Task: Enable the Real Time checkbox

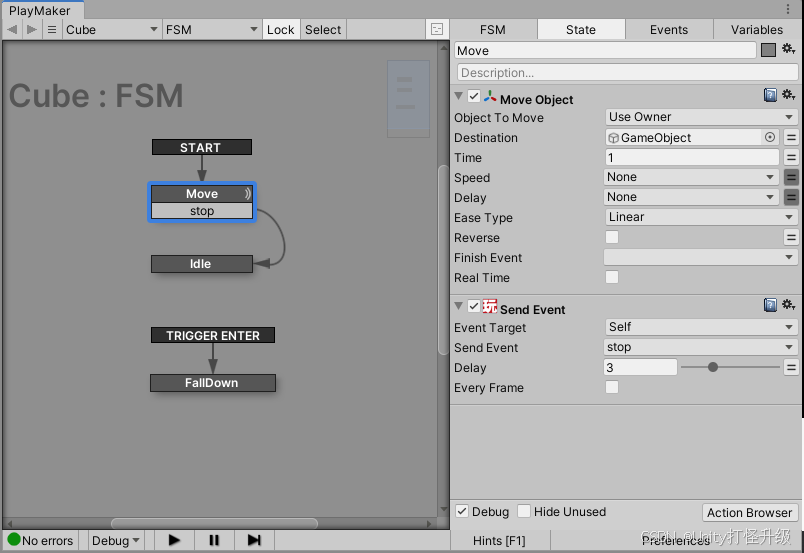Action: coord(612,277)
